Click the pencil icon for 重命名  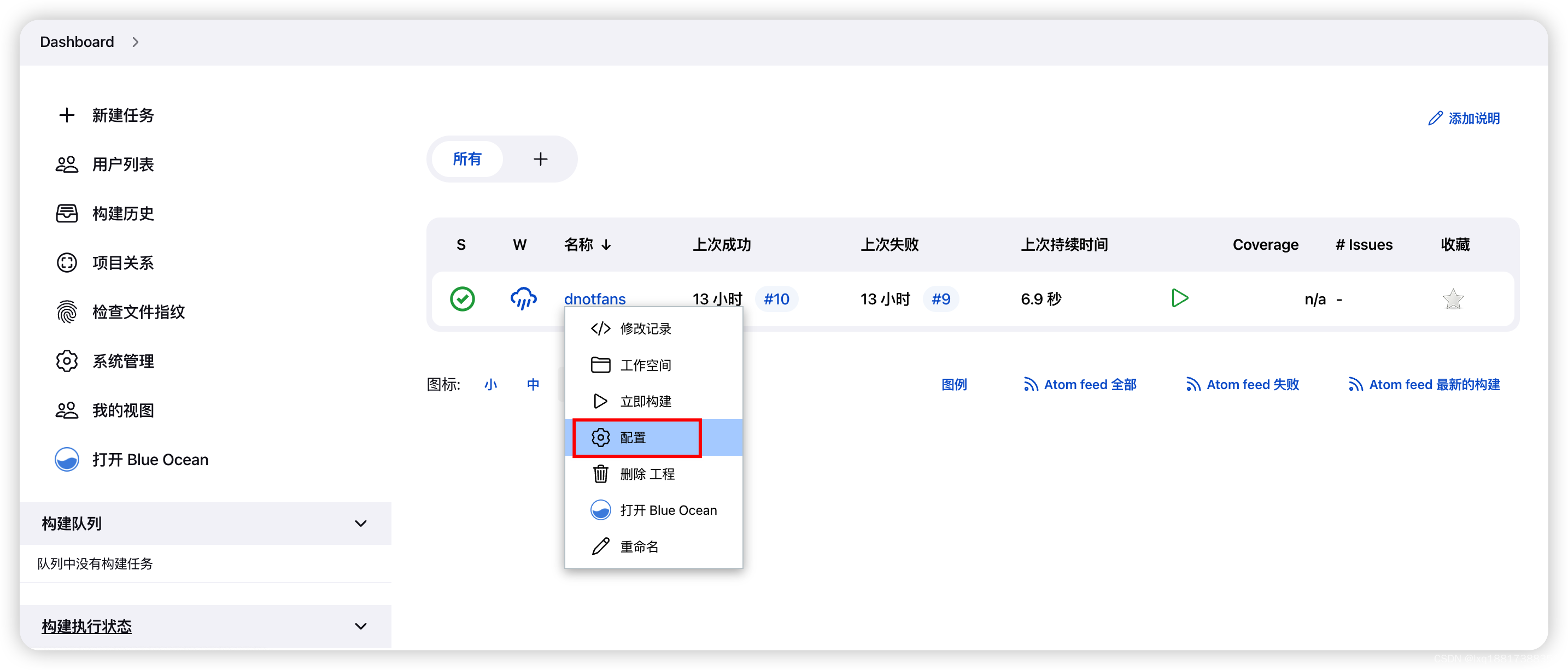tap(600, 546)
